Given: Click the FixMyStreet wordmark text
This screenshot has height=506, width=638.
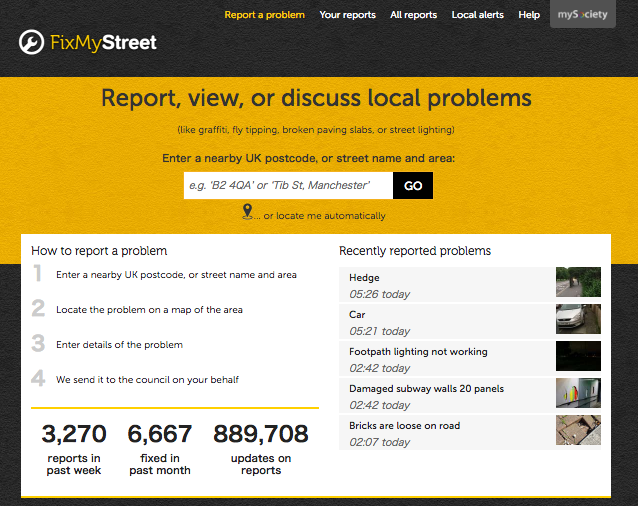Looking at the screenshot, I should pyautogui.click(x=103, y=43).
